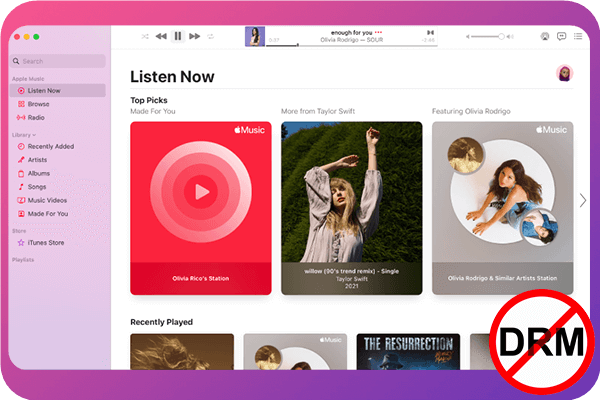Click the Albums icon in sidebar
600x400 pixels.
tap(21, 173)
